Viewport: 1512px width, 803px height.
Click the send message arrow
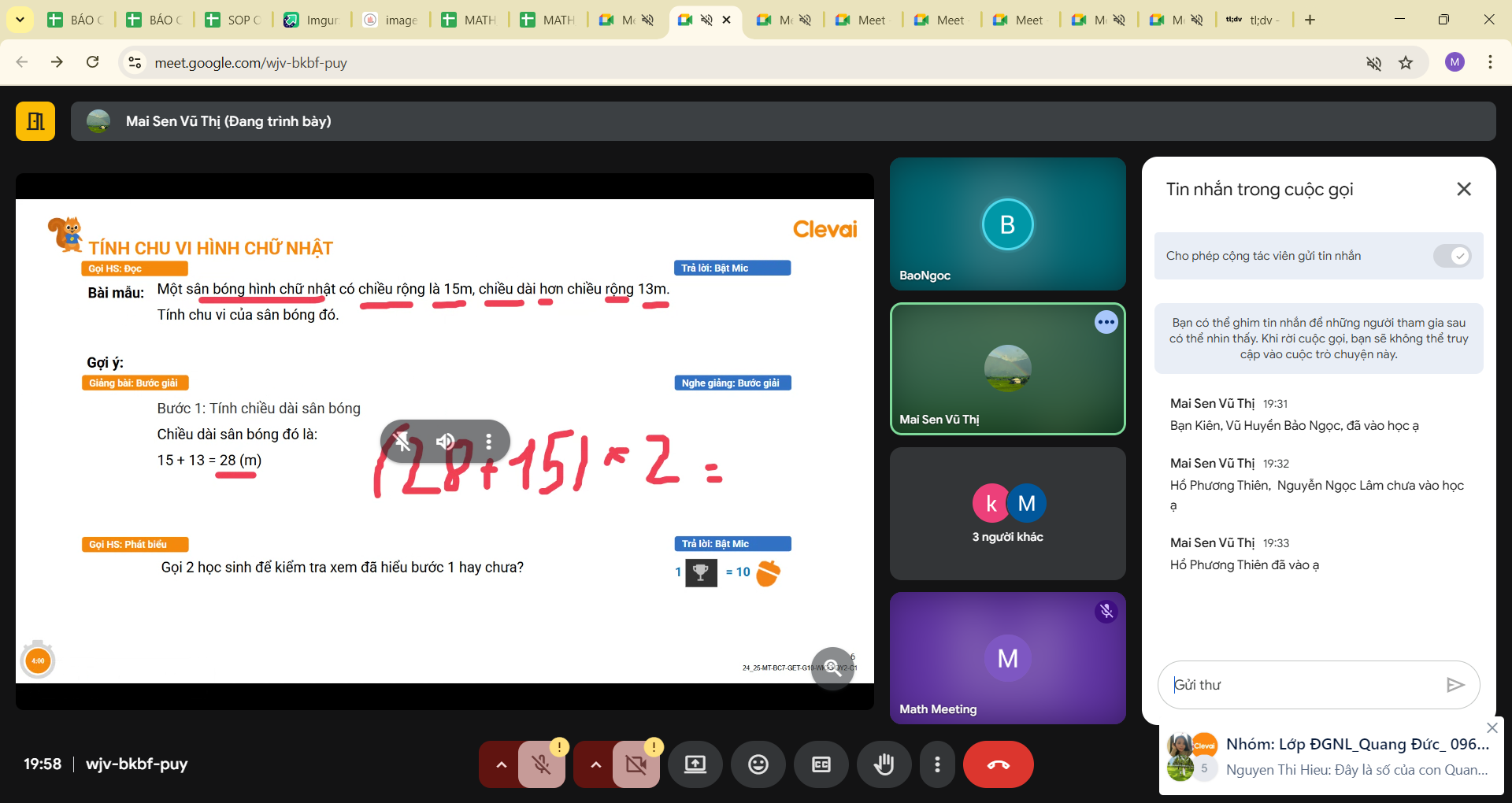click(1455, 685)
